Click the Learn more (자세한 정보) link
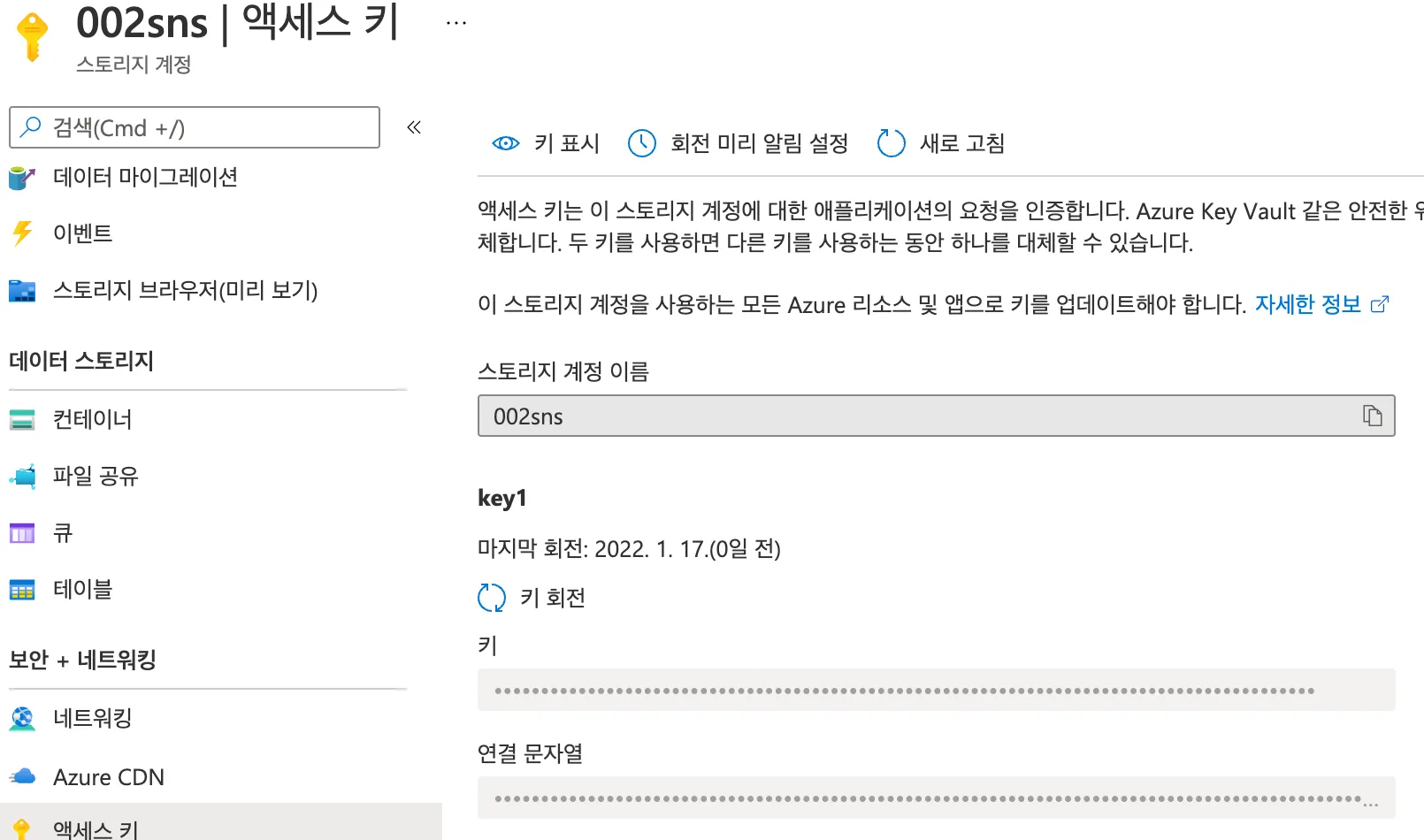The height and width of the screenshot is (840, 1424). (1308, 304)
